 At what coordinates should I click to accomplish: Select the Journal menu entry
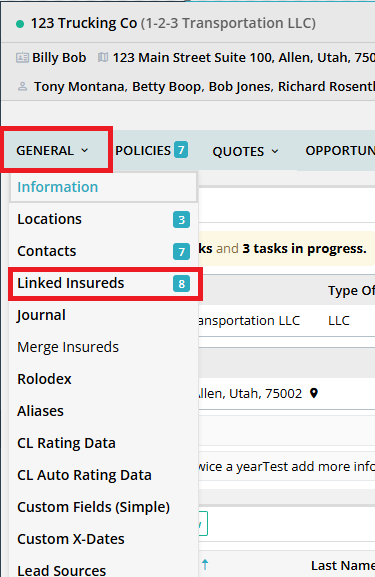coord(41,315)
